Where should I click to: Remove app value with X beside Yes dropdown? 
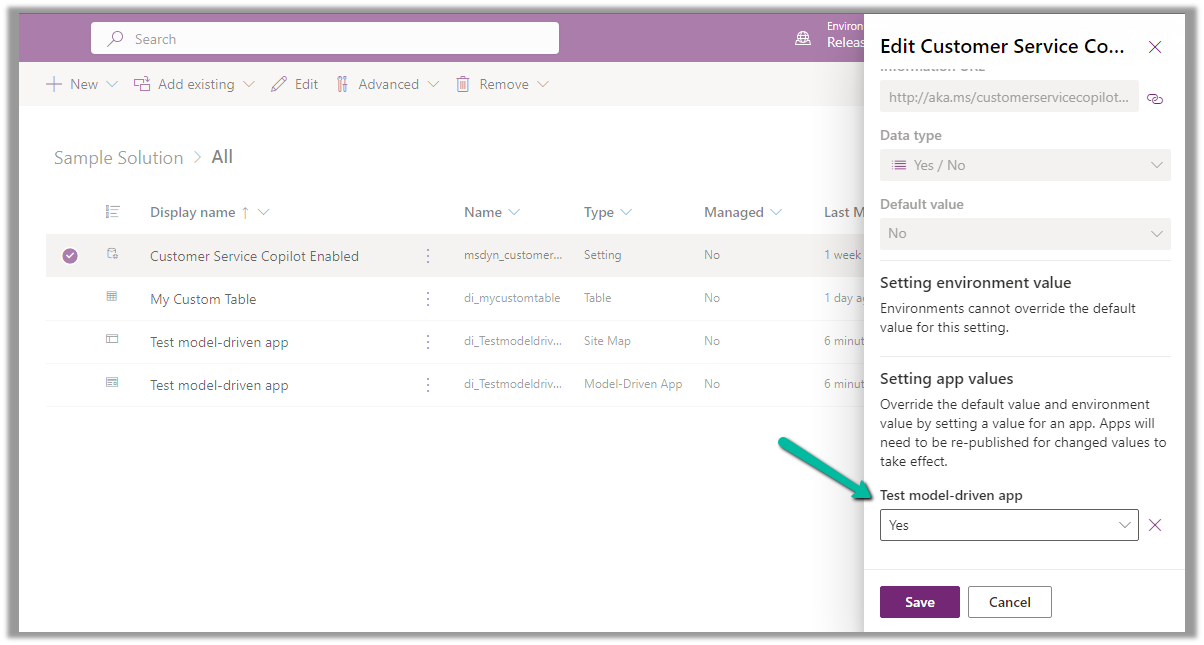coord(1155,525)
